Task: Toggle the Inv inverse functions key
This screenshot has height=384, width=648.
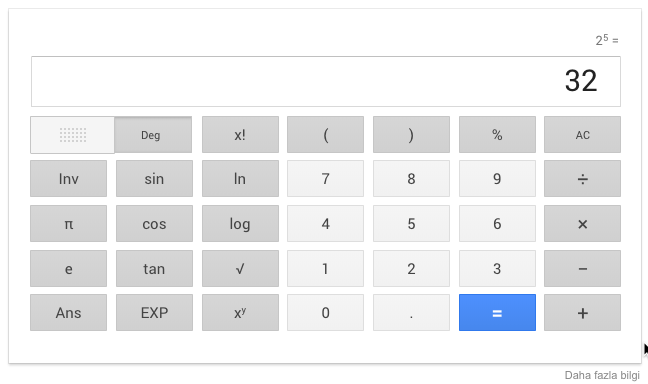Action: (x=69, y=179)
